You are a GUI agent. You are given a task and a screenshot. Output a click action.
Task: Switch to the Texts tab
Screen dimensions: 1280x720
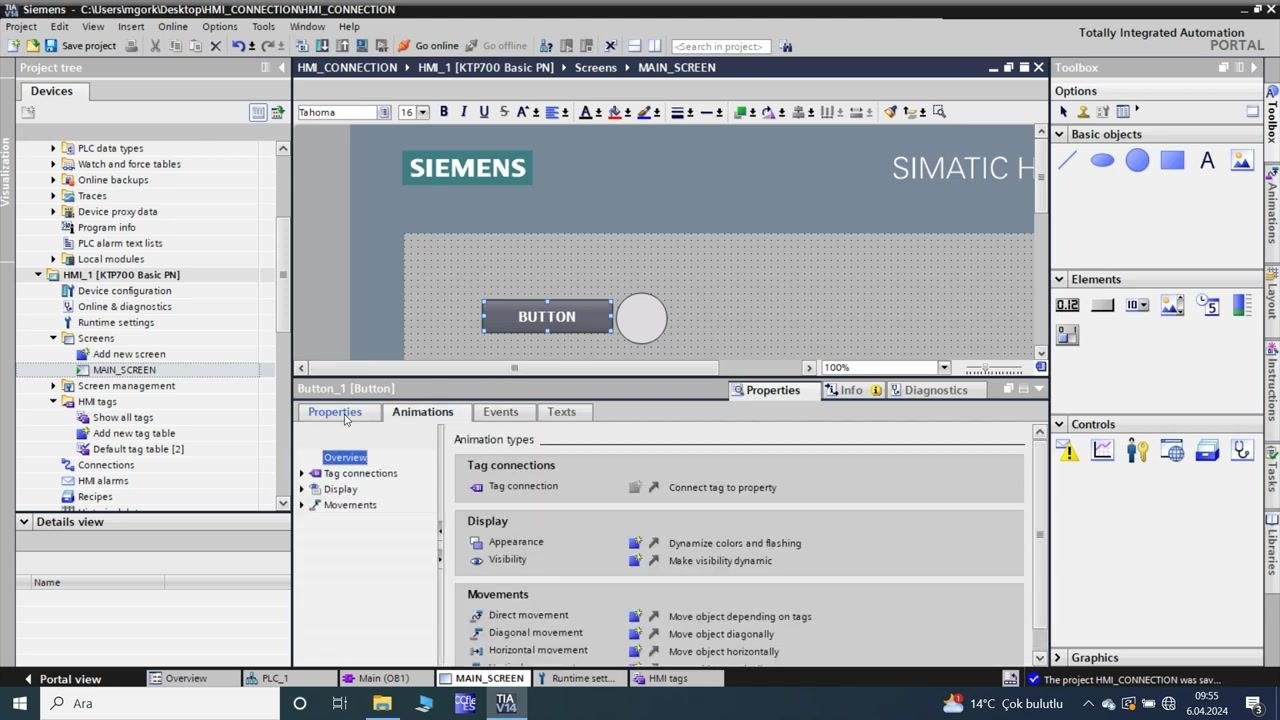point(561,412)
